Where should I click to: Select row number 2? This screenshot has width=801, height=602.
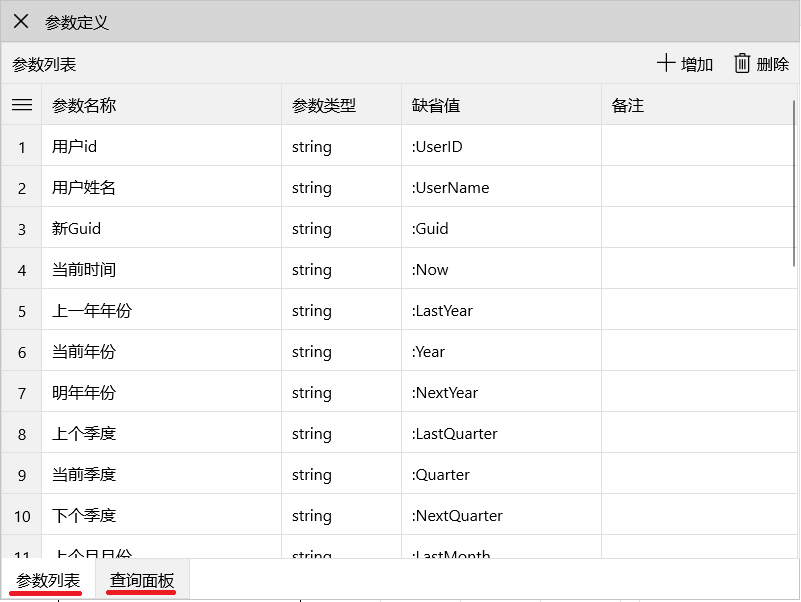coord(21,188)
